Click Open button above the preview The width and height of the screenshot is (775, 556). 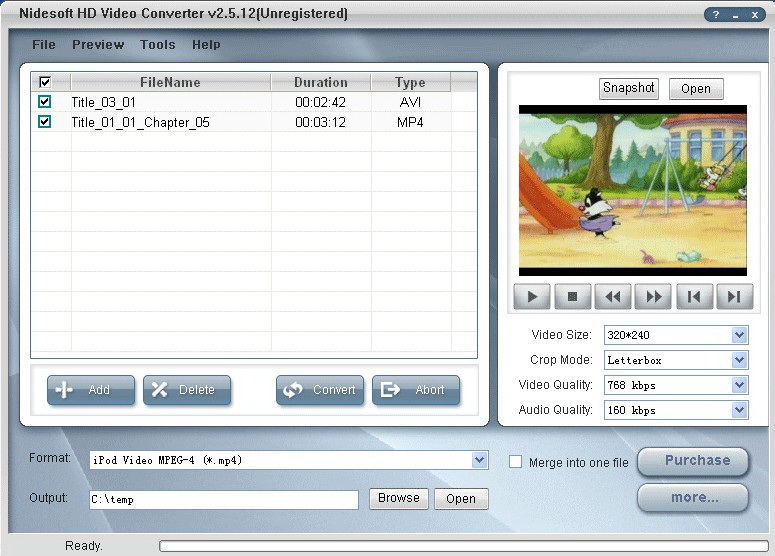[696, 89]
